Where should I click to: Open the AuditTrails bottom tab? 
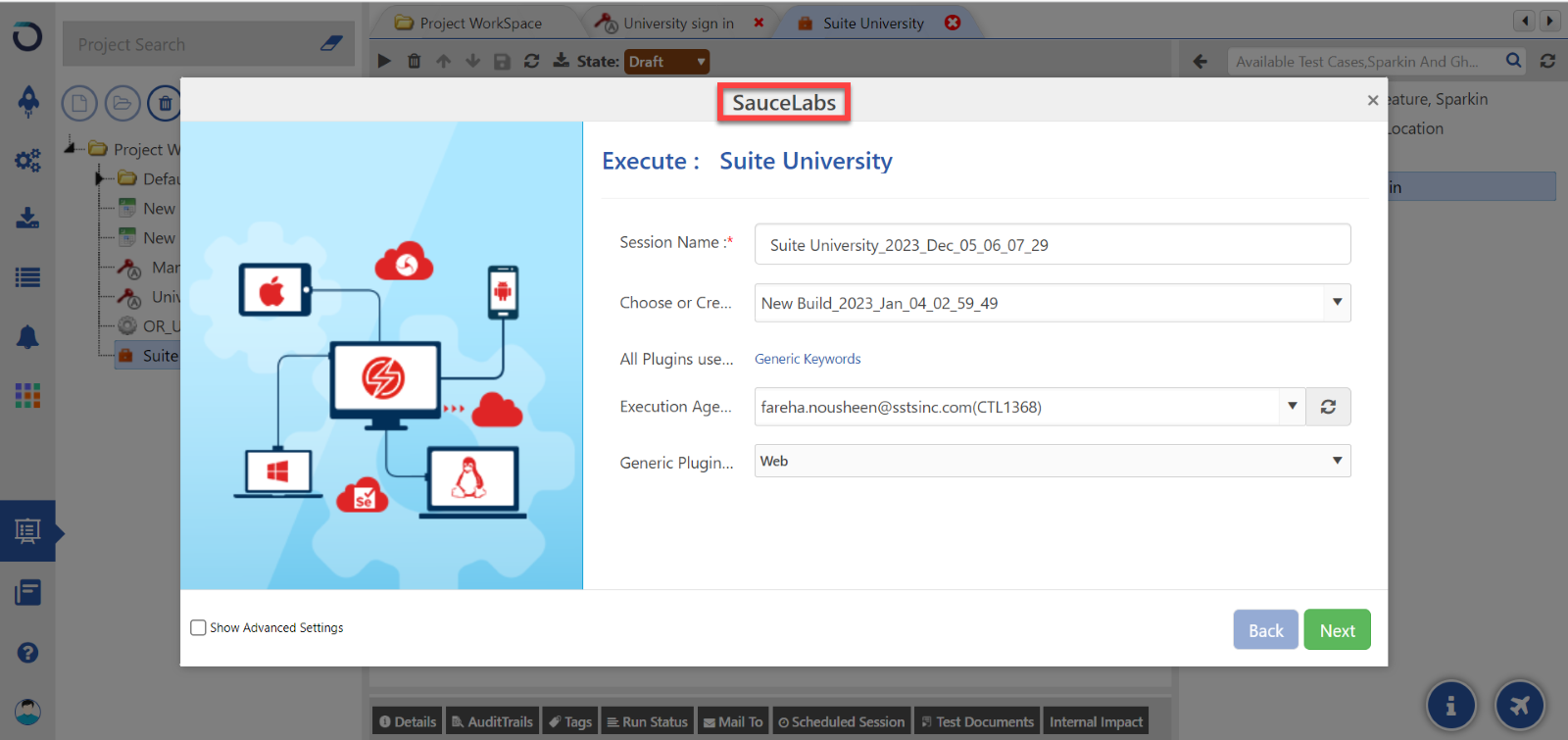pos(492,721)
